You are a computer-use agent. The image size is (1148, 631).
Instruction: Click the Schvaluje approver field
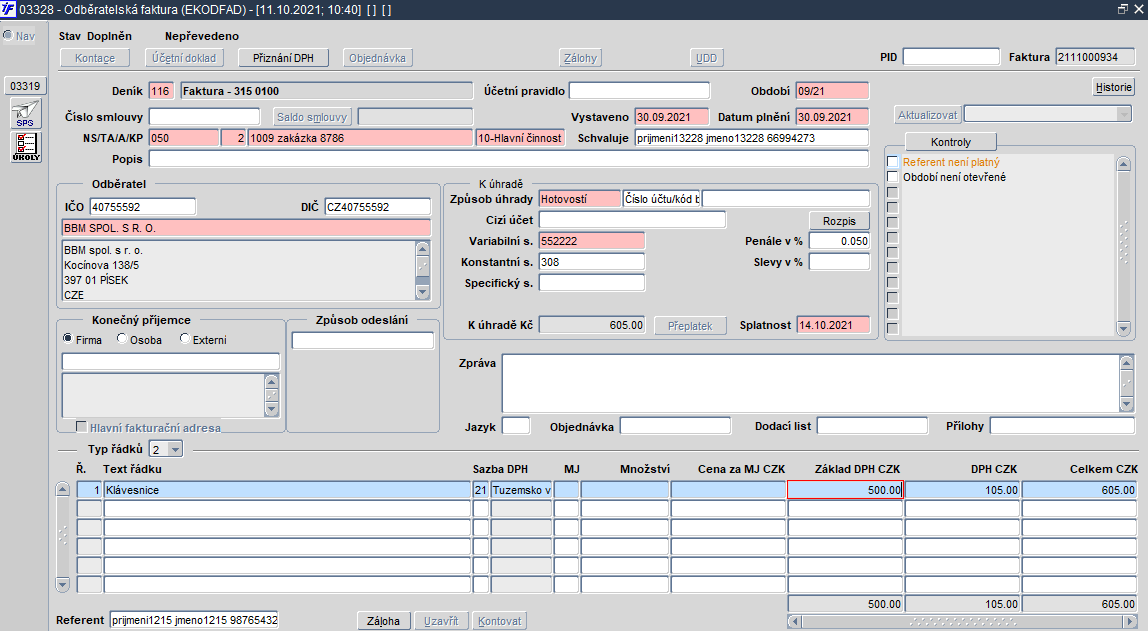point(752,138)
